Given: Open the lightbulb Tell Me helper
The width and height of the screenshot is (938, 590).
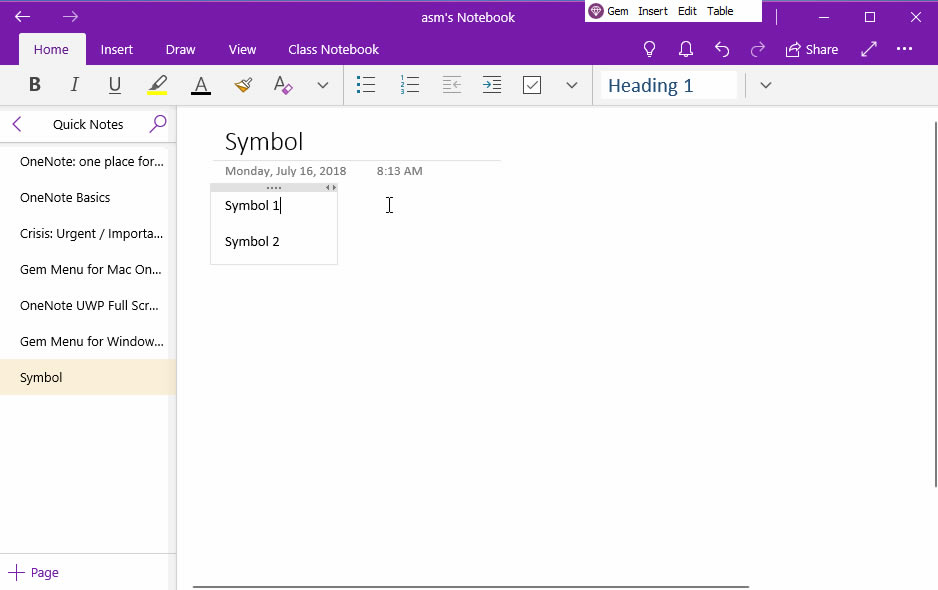Looking at the screenshot, I should (649, 48).
